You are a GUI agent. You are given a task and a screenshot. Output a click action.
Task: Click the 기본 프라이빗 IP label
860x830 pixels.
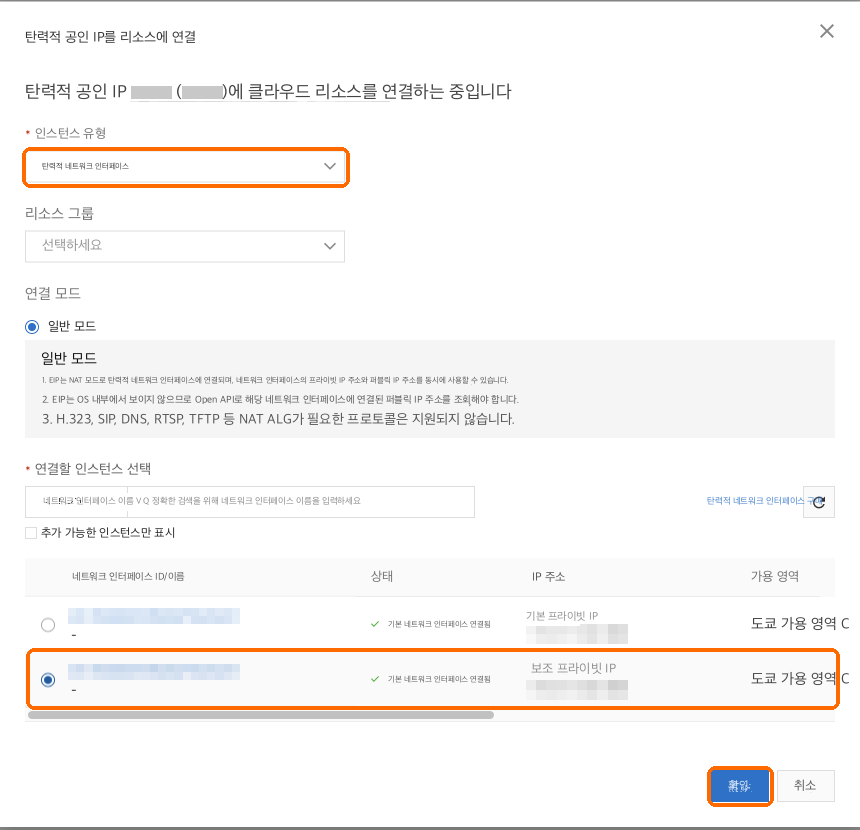pos(562,616)
